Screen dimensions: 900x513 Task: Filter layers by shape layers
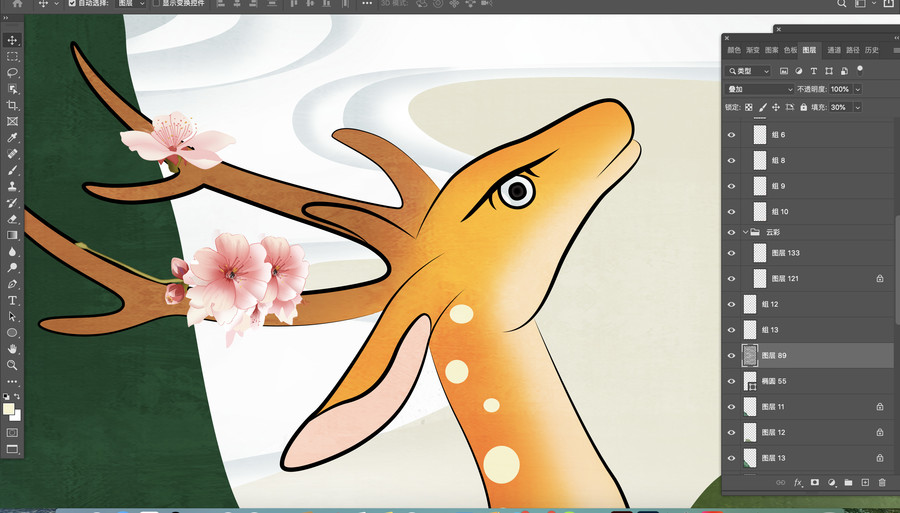[x=829, y=71]
